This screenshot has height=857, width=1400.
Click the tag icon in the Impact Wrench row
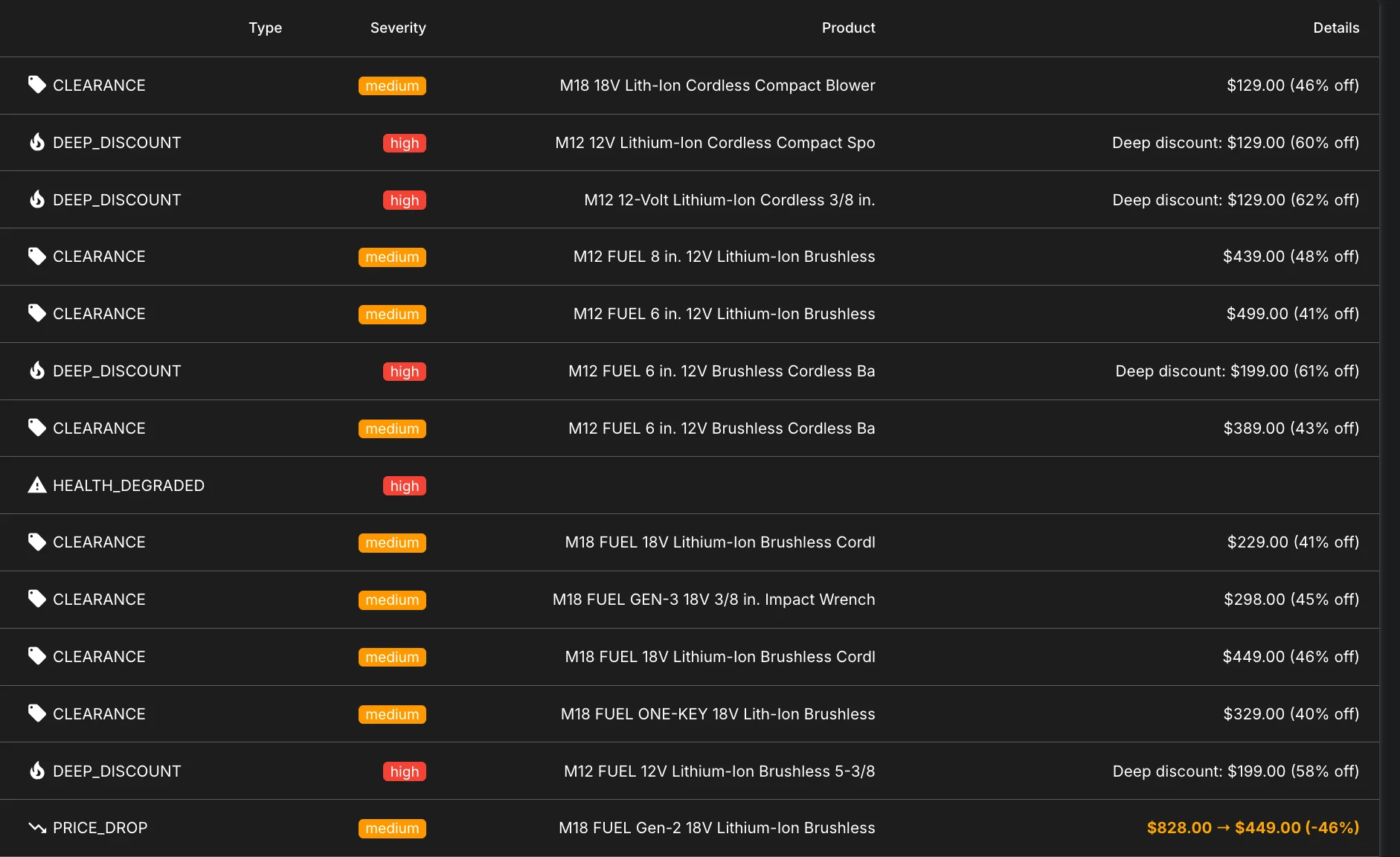pyautogui.click(x=37, y=599)
